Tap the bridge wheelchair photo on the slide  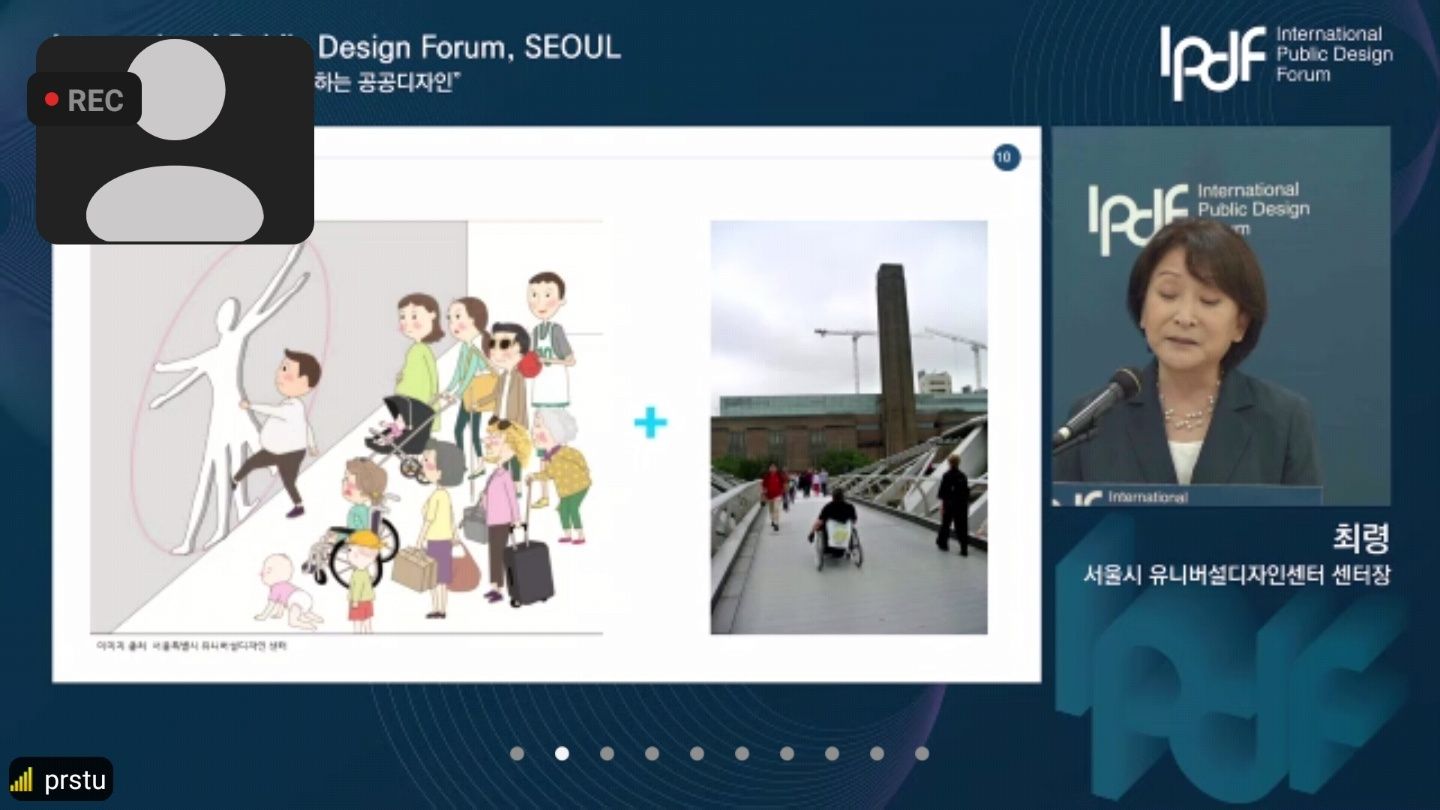point(849,427)
